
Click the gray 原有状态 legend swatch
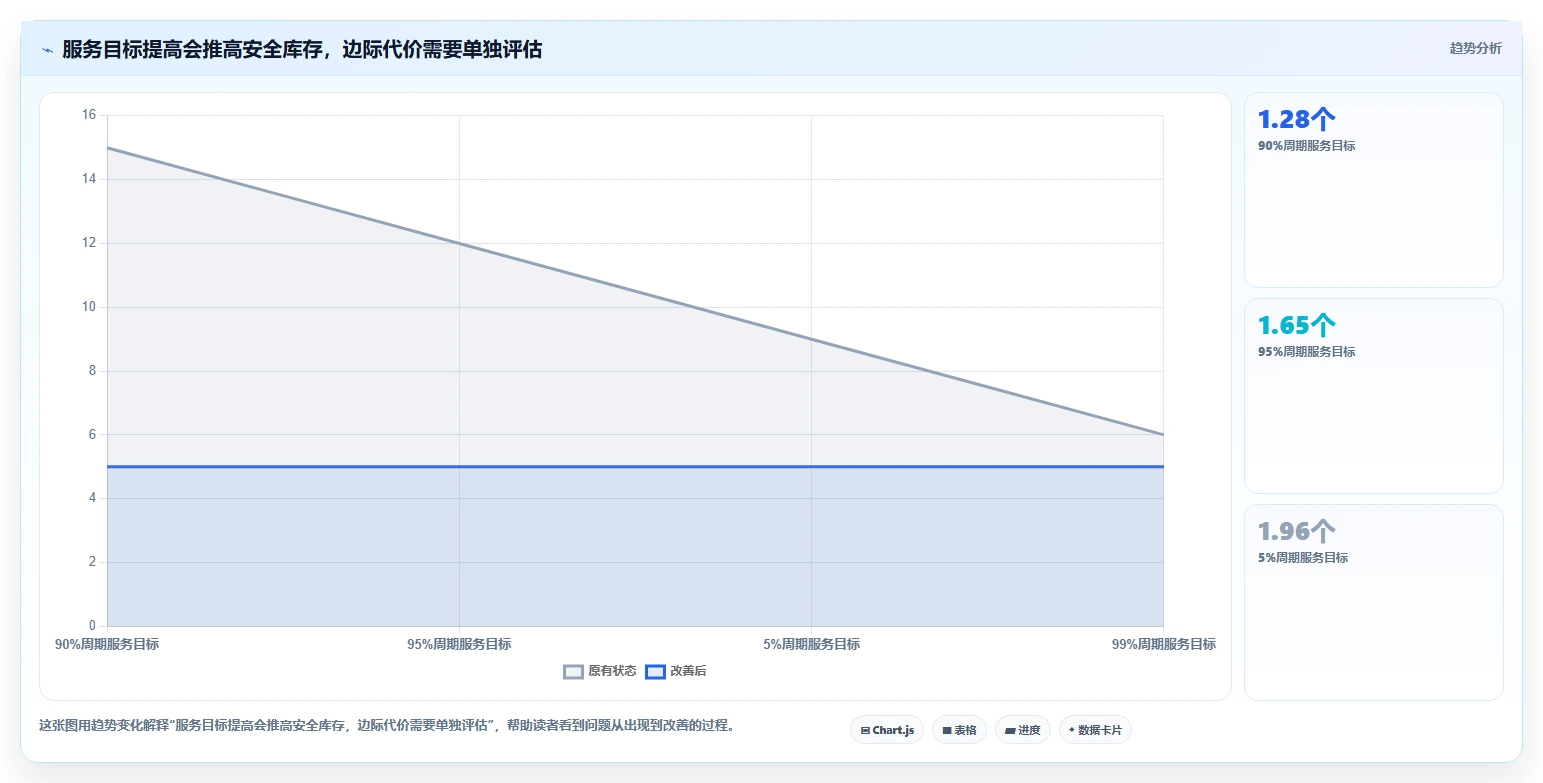point(573,672)
